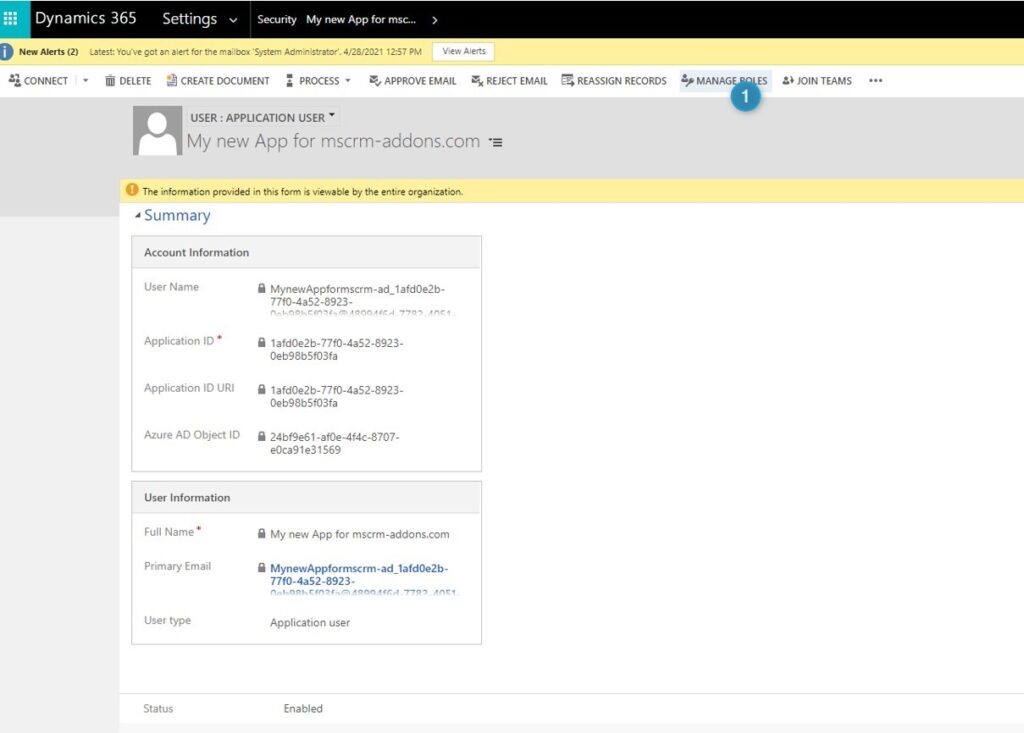Click the View Alerts button
Screen dimensions: 1024x733
point(462,51)
